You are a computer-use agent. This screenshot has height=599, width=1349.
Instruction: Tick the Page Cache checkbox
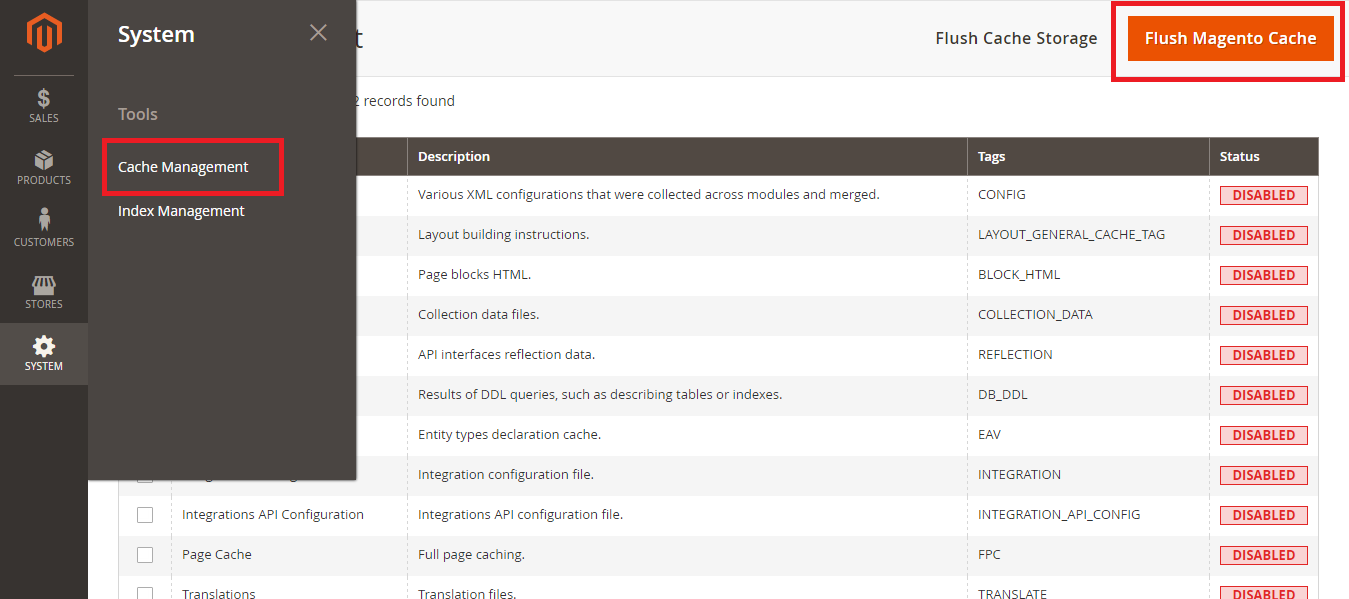pyautogui.click(x=145, y=555)
